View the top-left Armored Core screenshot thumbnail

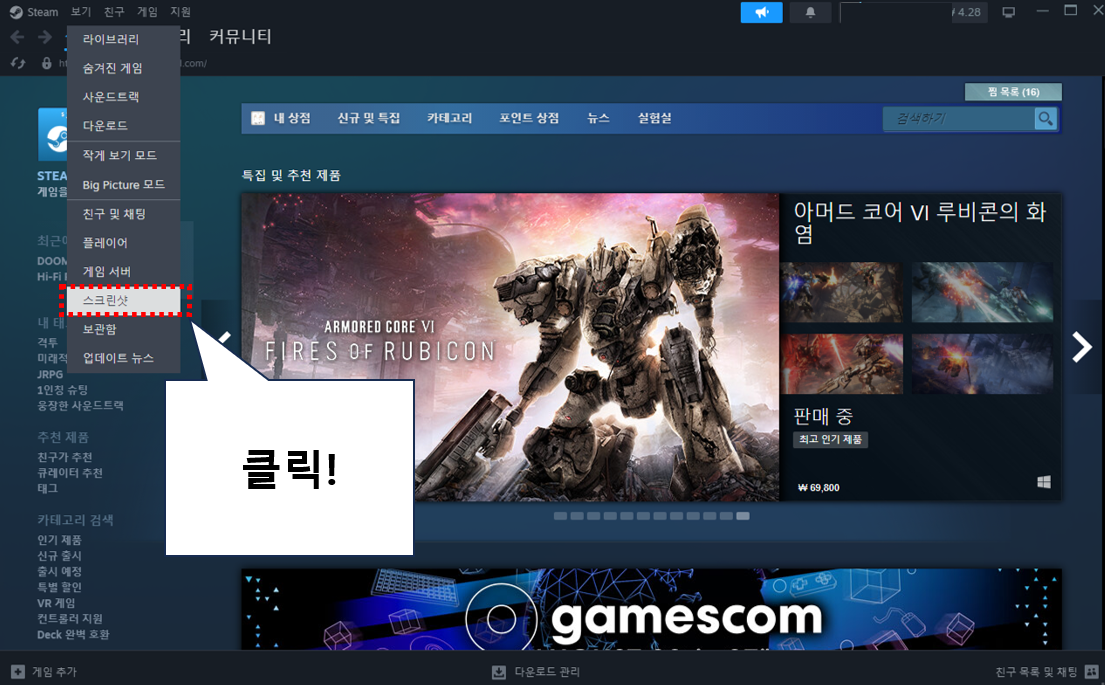click(x=841, y=292)
